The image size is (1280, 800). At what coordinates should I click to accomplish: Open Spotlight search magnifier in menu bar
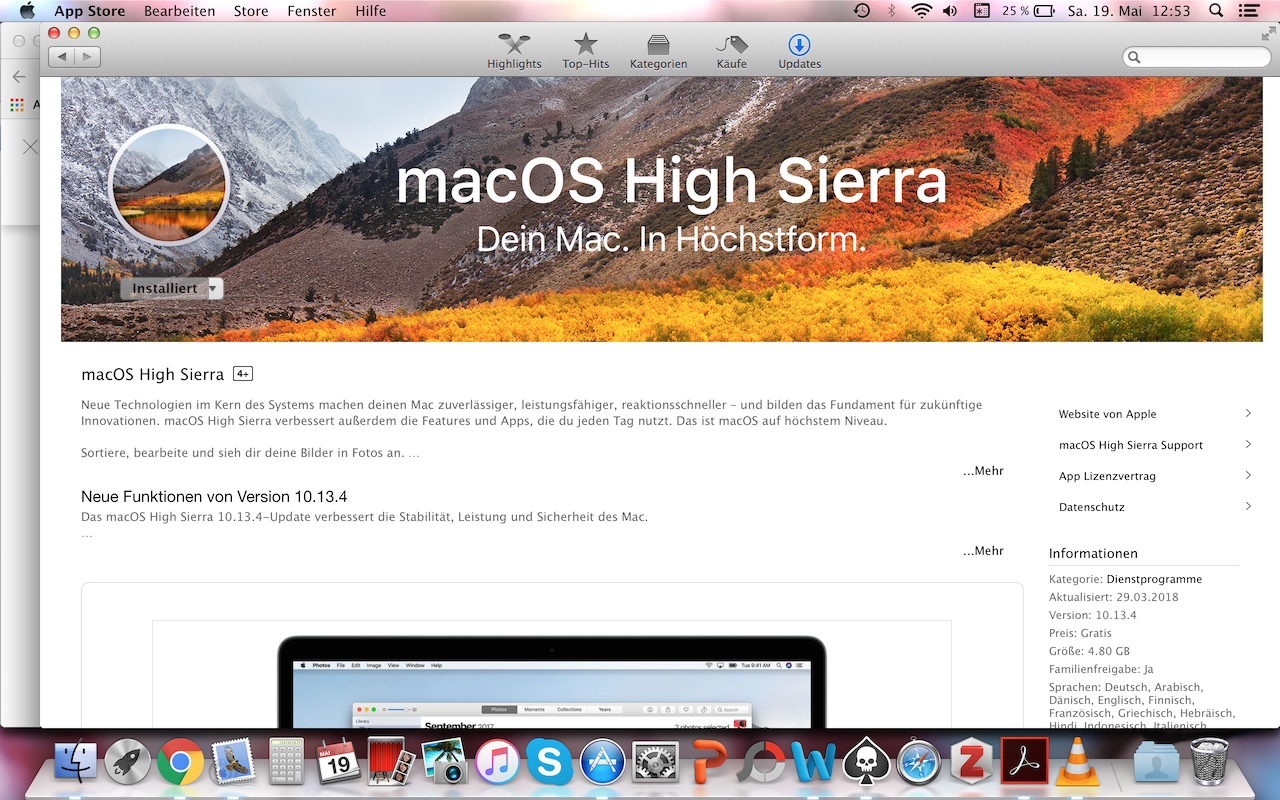(x=1216, y=11)
